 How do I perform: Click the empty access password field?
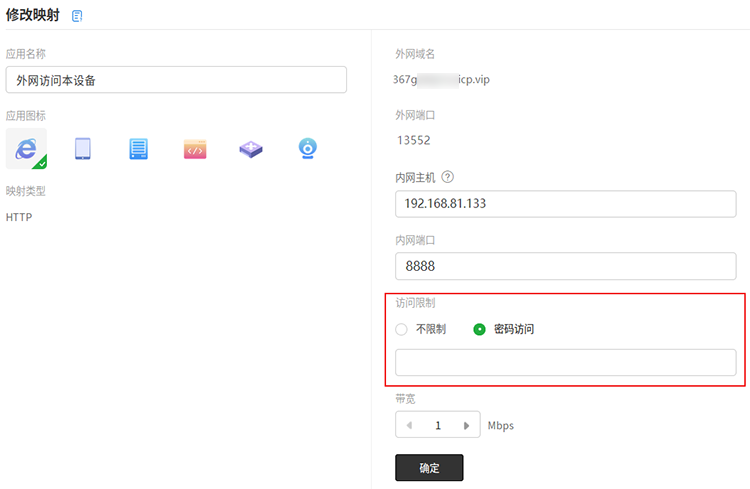tap(565, 363)
